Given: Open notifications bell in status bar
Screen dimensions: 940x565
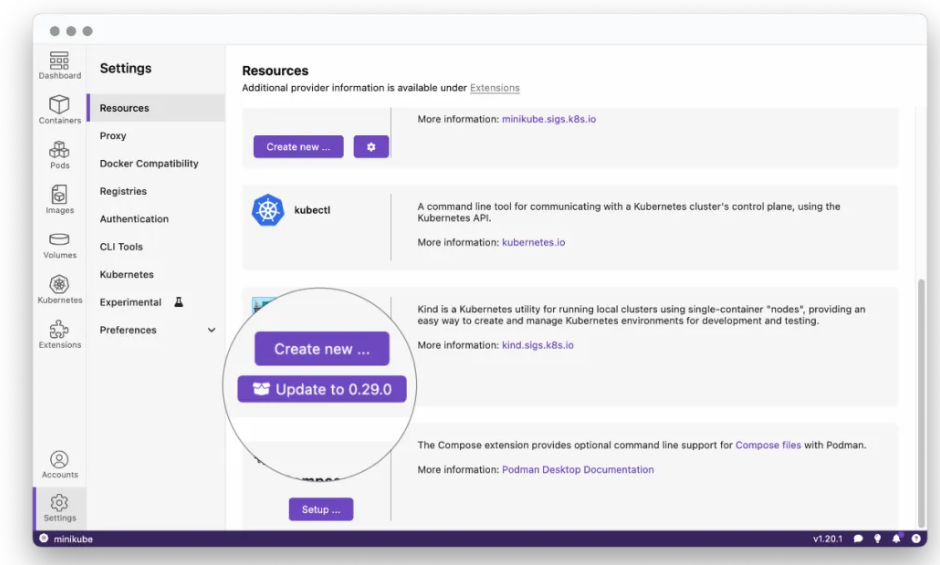Looking at the screenshot, I should coord(896,539).
